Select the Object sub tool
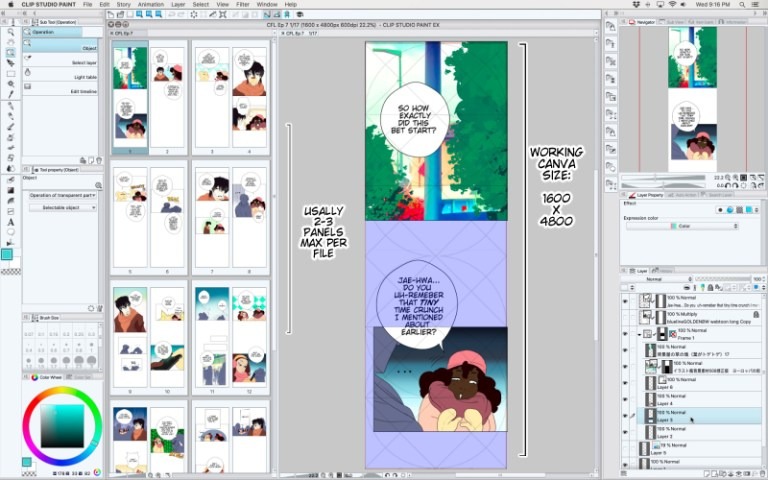The height and width of the screenshot is (480, 768). (60, 45)
